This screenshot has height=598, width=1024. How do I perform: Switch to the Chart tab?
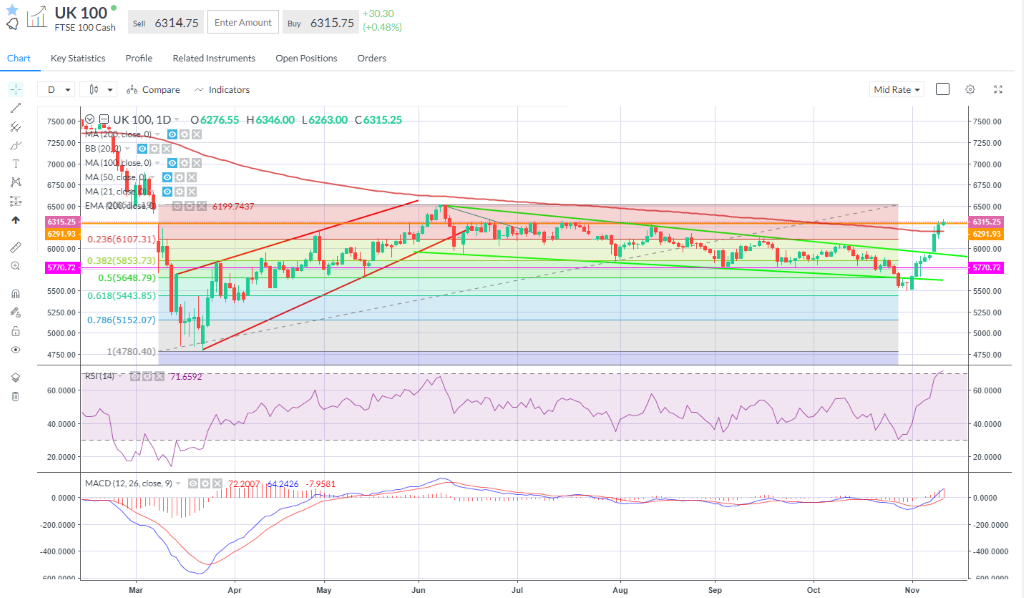(x=19, y=58)
